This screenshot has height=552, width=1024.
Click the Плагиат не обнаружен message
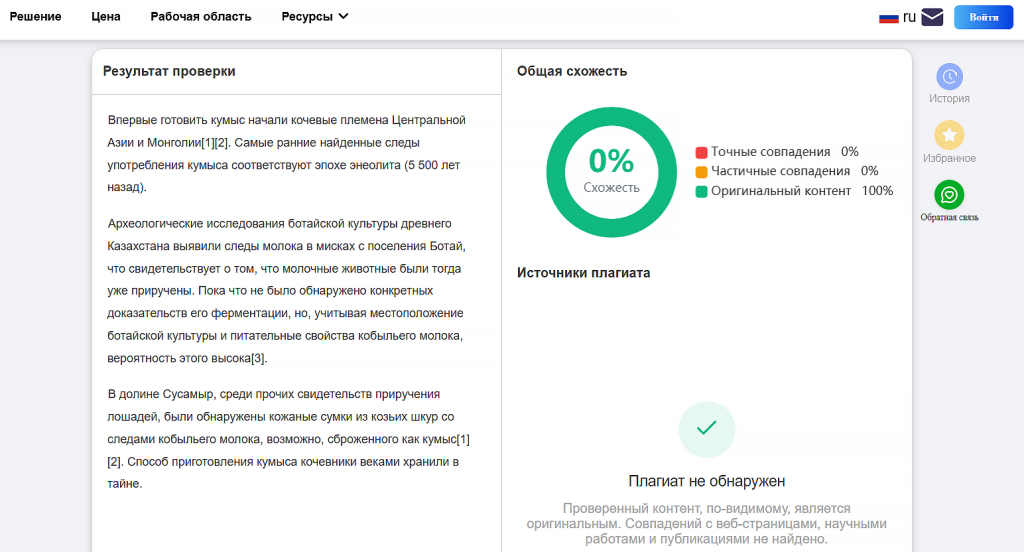707,481
